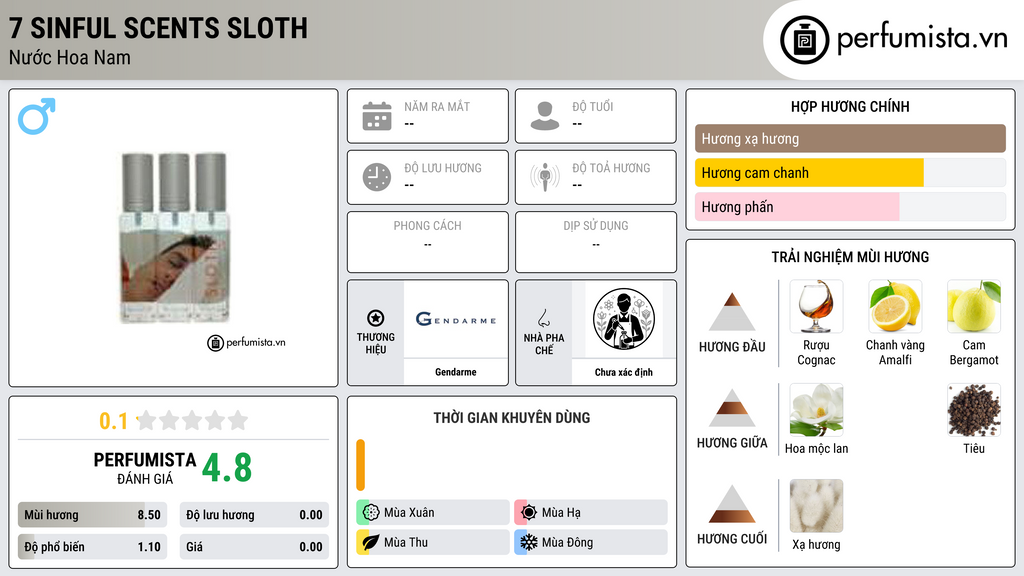Click the orange recommended-time bar
The height and width of the screenshot is (576, 1024).
(x=360, y=465)
